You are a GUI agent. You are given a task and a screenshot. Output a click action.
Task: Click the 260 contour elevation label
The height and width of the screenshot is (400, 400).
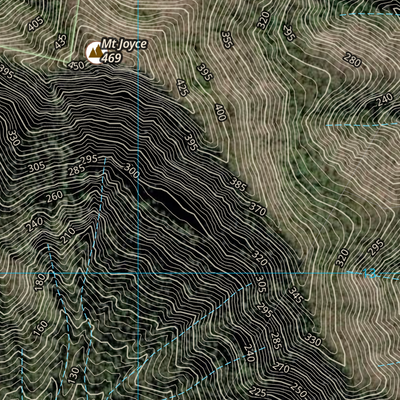54,197
